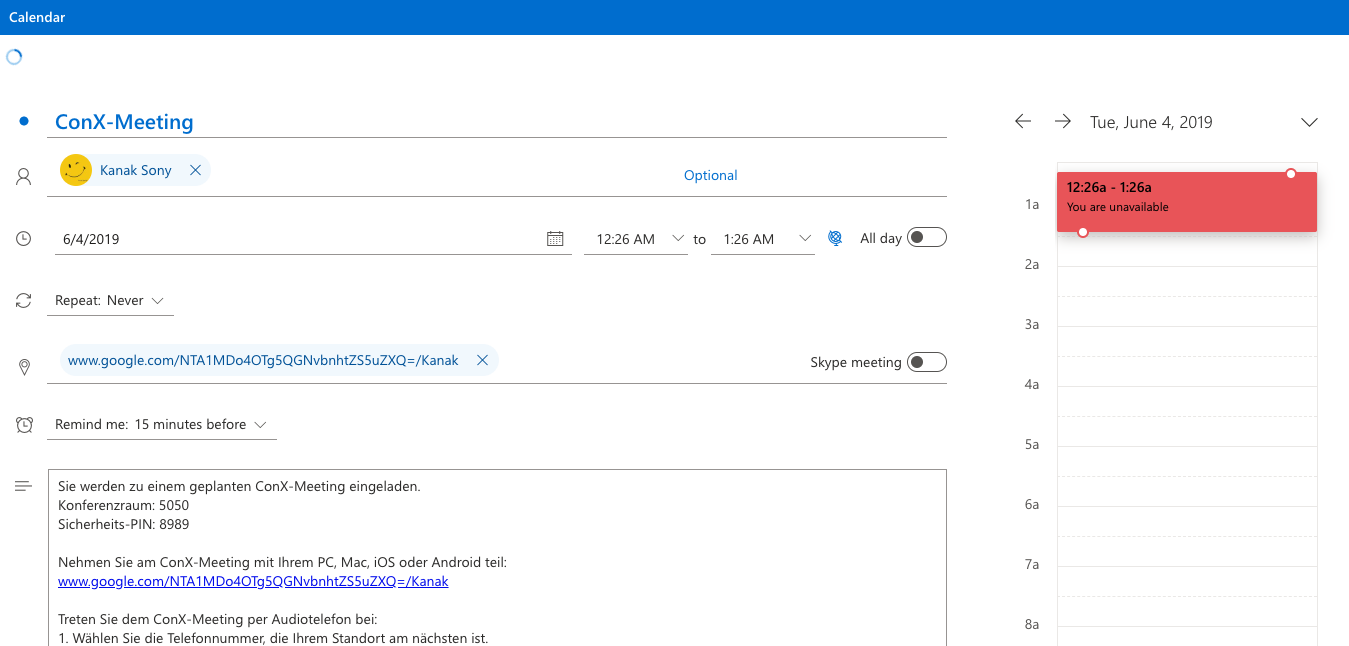Open the Remind me 15 minutes dropdown
1349x646 pixels.
tap(262, 424)
